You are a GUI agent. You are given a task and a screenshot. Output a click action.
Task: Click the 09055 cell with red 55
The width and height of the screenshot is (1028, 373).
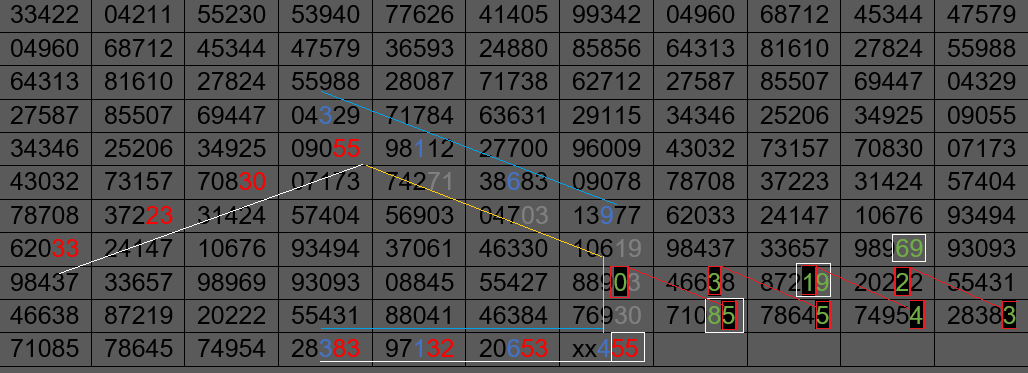326,149
